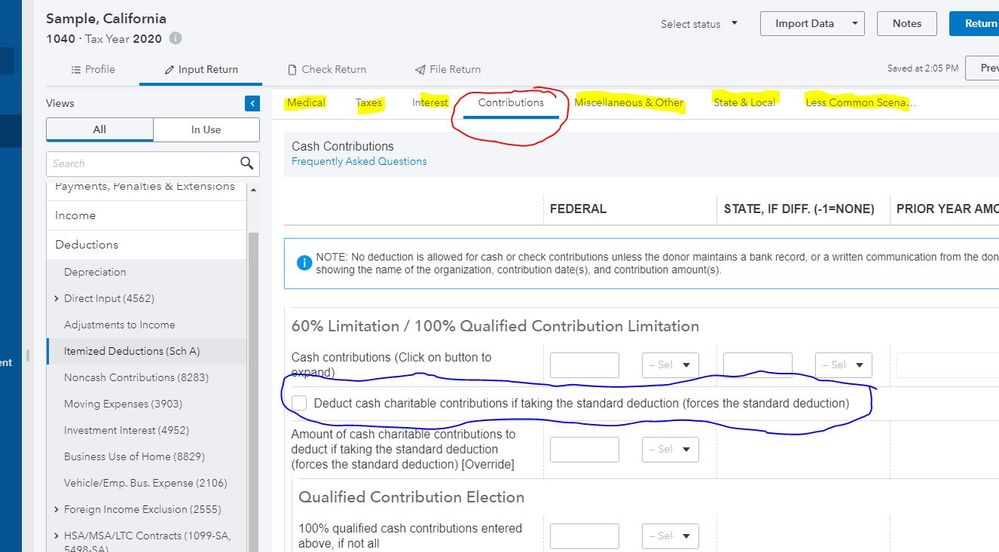Open the Miscellaneous & Other section tab

[x=629, y=103]
